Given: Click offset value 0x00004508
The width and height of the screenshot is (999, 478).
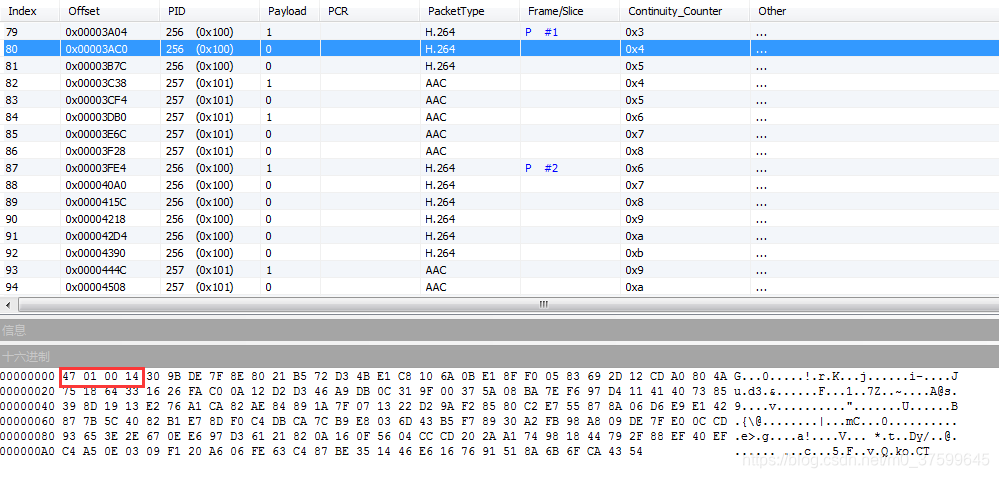Looking at the screenshot, I should (96, 287).
